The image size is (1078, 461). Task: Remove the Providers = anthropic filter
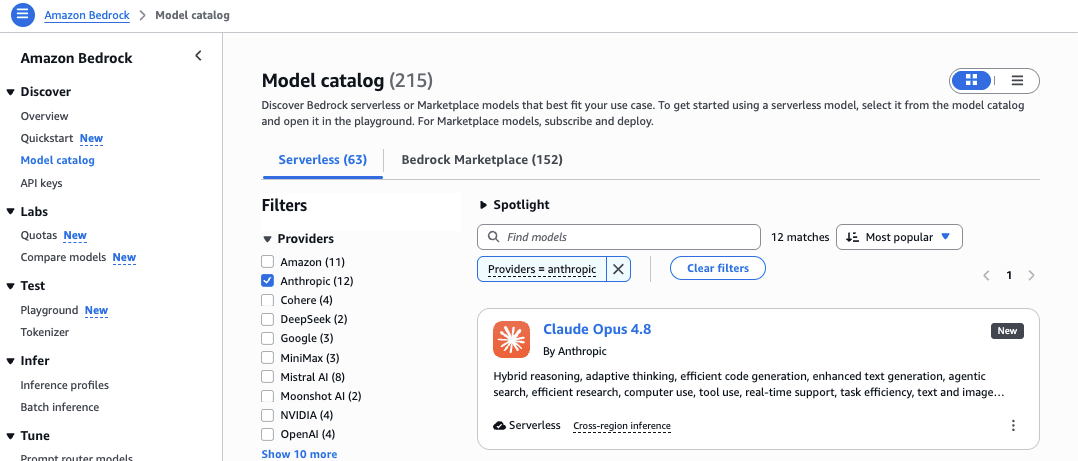[x=618, y=269]
